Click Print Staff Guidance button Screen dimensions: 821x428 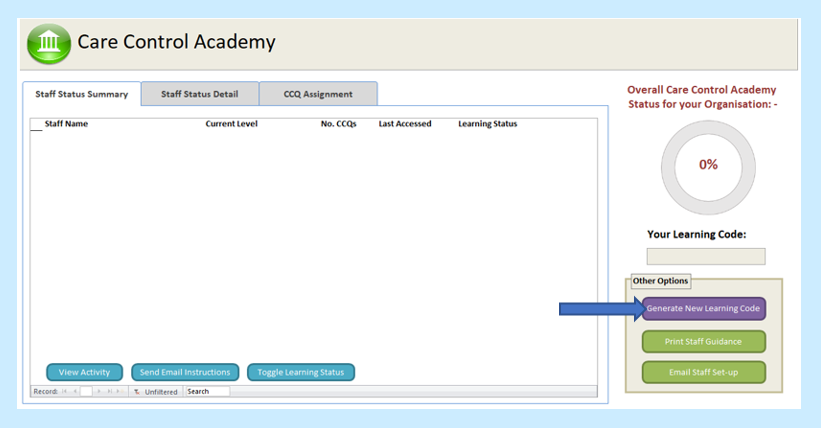[x=703, y=342]
